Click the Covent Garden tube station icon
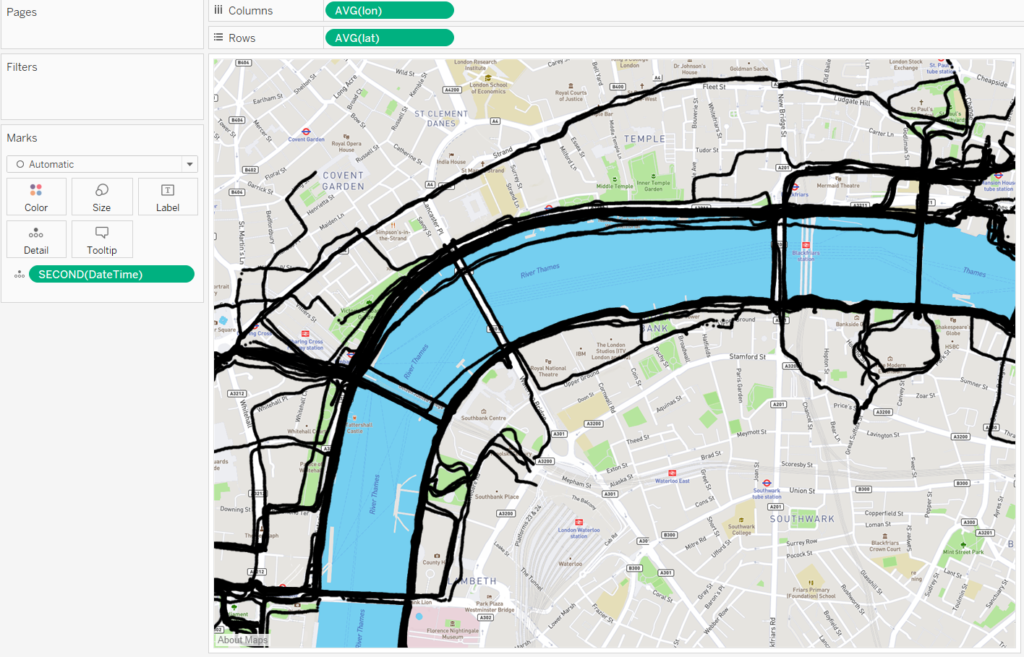 [306, 131]
